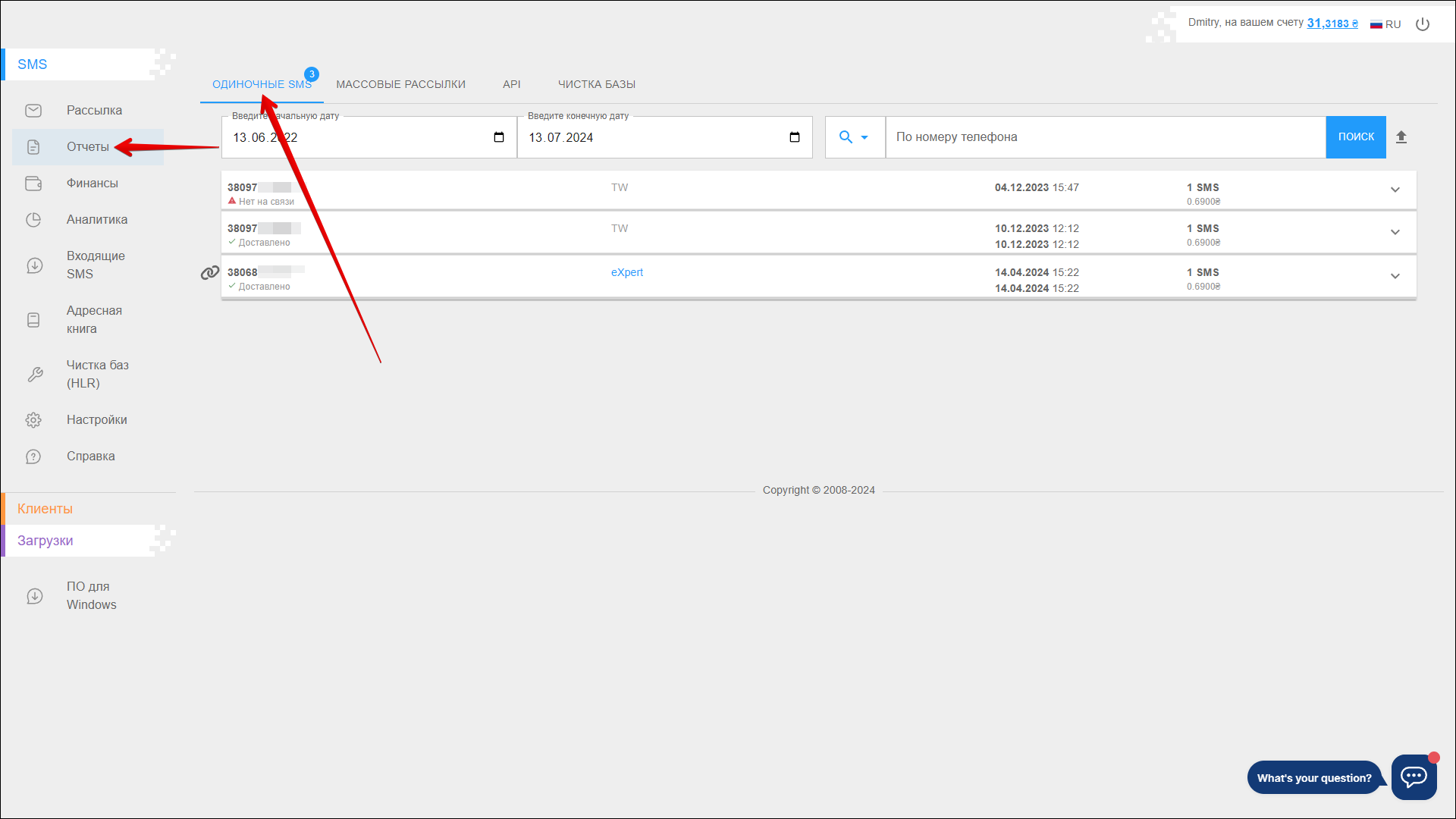Open the search type magnifier dropdown
1456x819 pixels.
click(x=854, y=137)
